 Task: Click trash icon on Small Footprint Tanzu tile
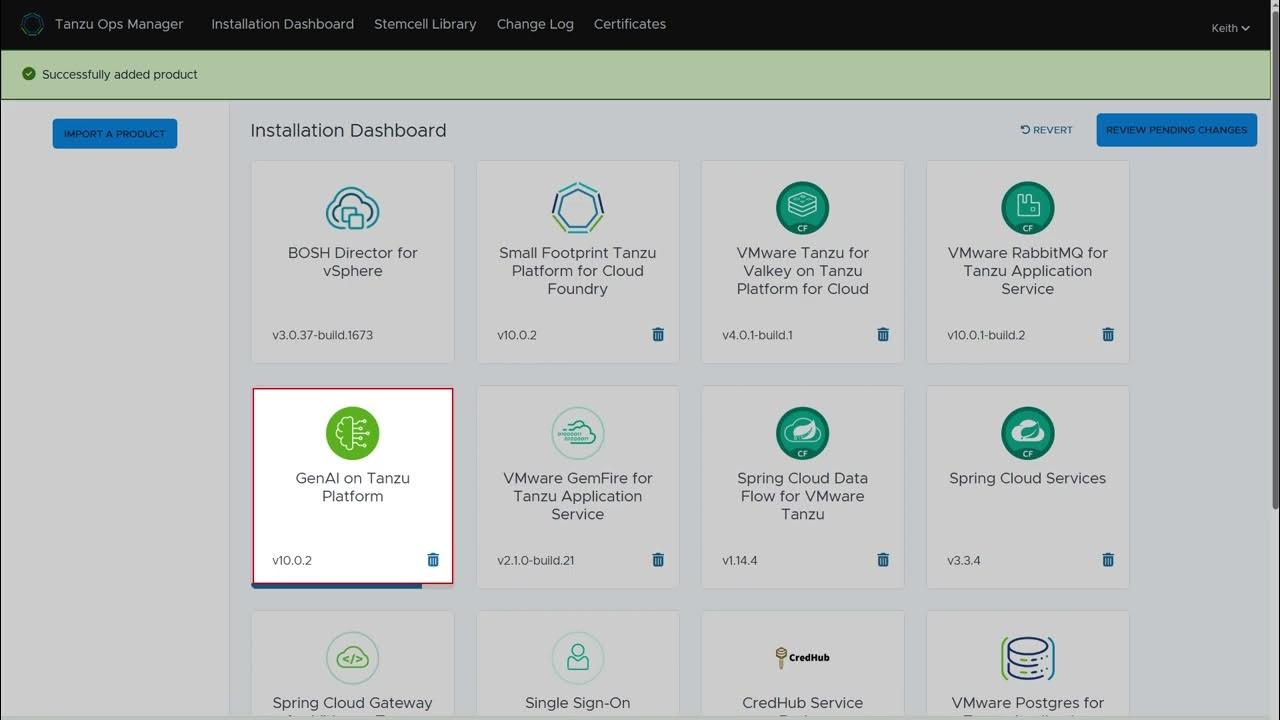658,335
